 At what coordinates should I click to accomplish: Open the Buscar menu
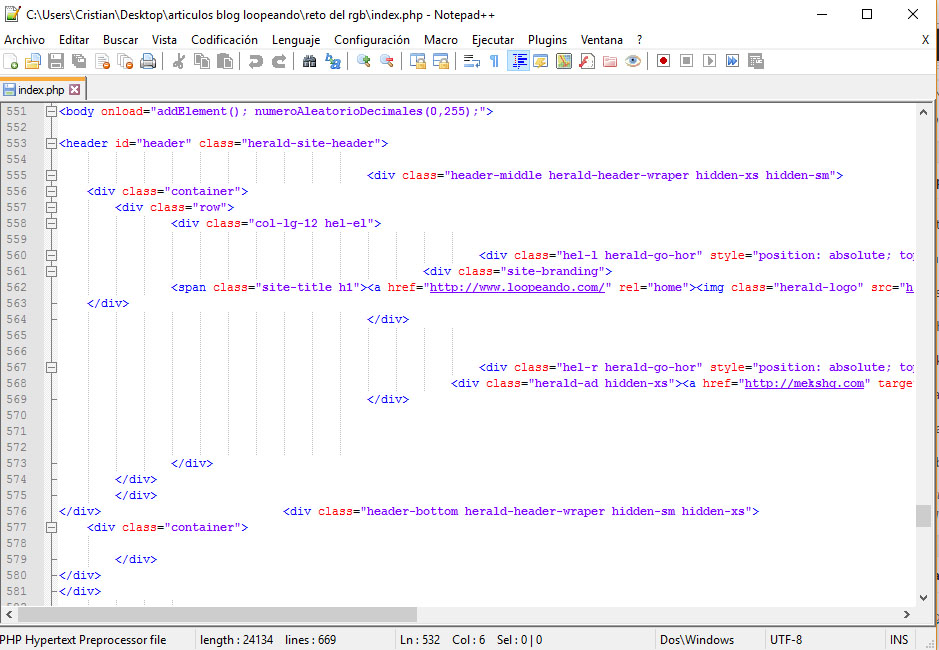[x=120, y=40]
